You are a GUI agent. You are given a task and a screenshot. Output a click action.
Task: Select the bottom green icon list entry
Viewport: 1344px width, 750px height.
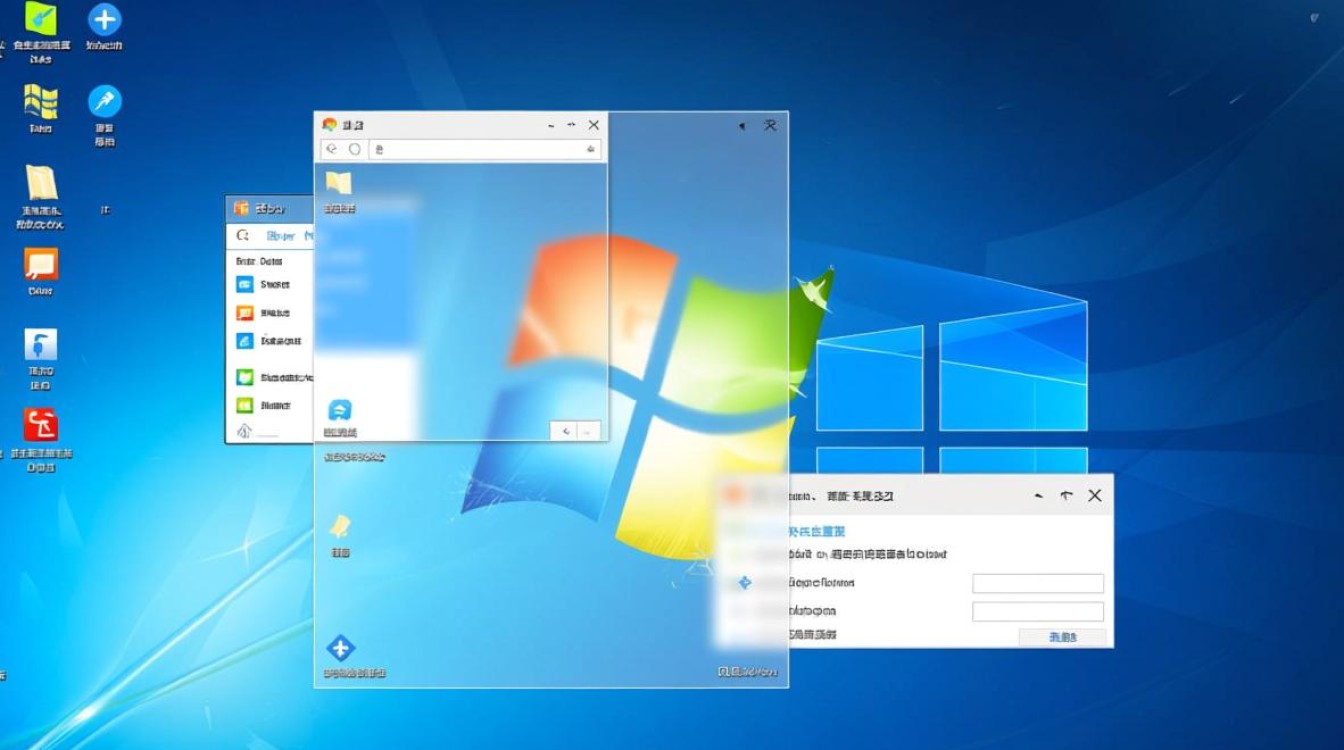coord(245,405)
